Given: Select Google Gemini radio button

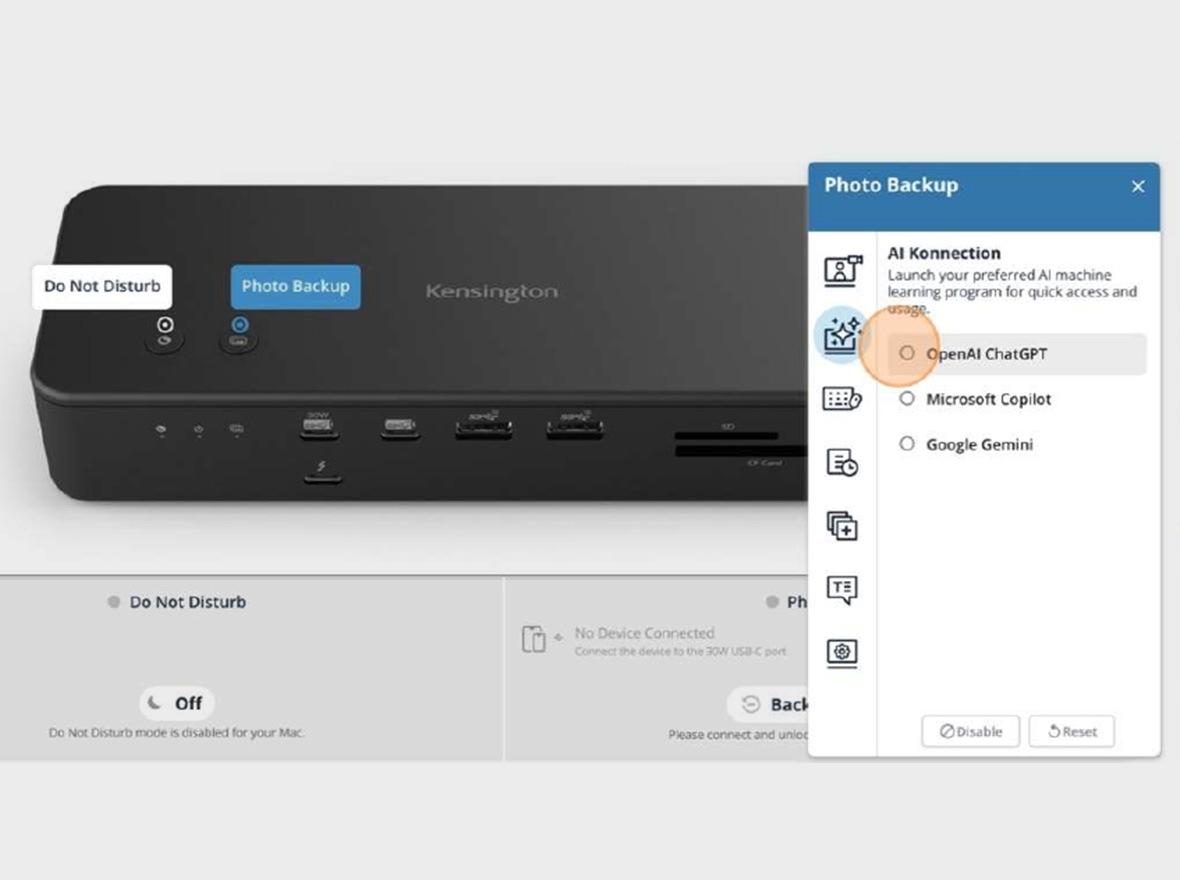Looking at the screenshot, I should 907,444.
